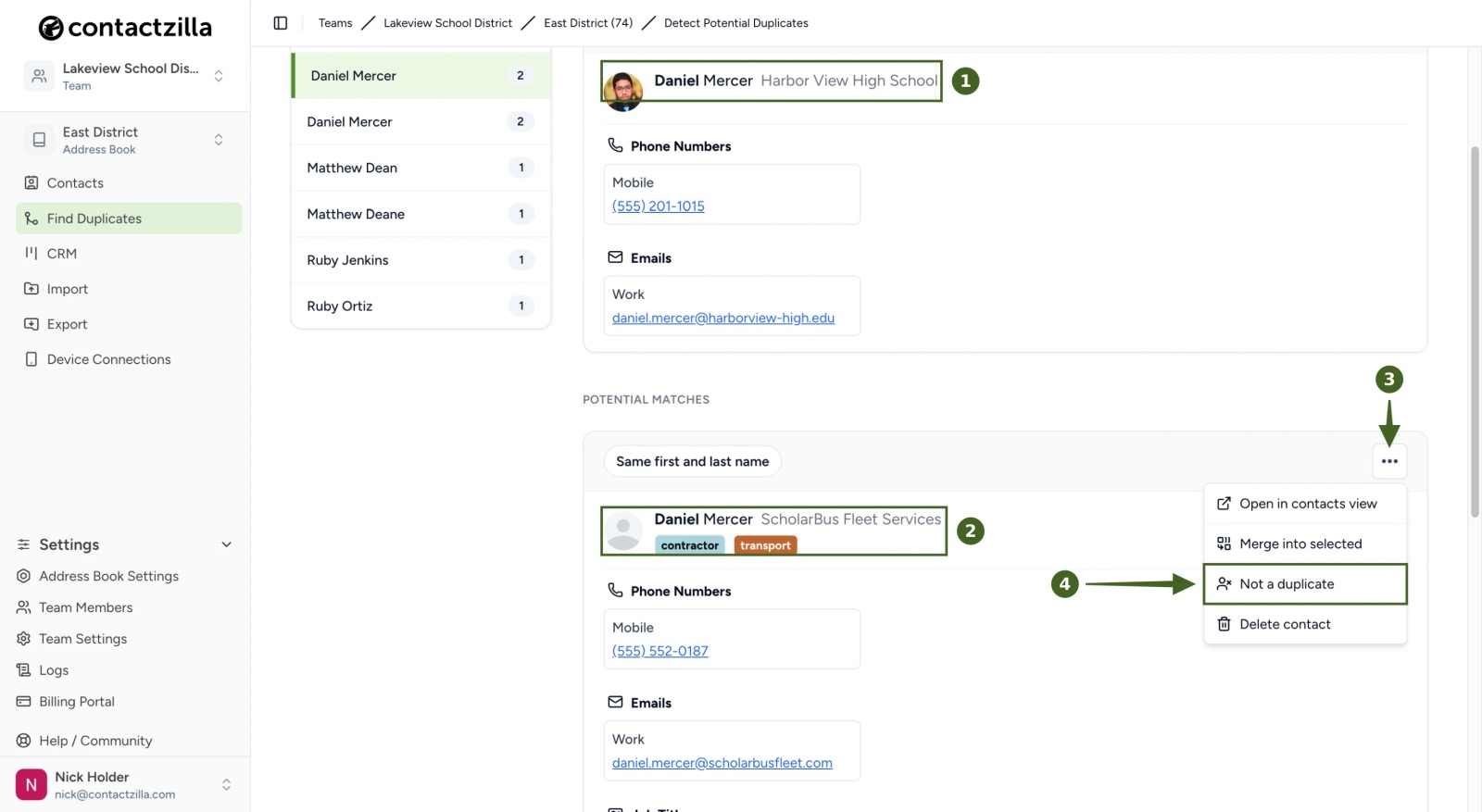
Task: Email daniel.mercer@scholarbusfleet.com
Action: [722, 763]
